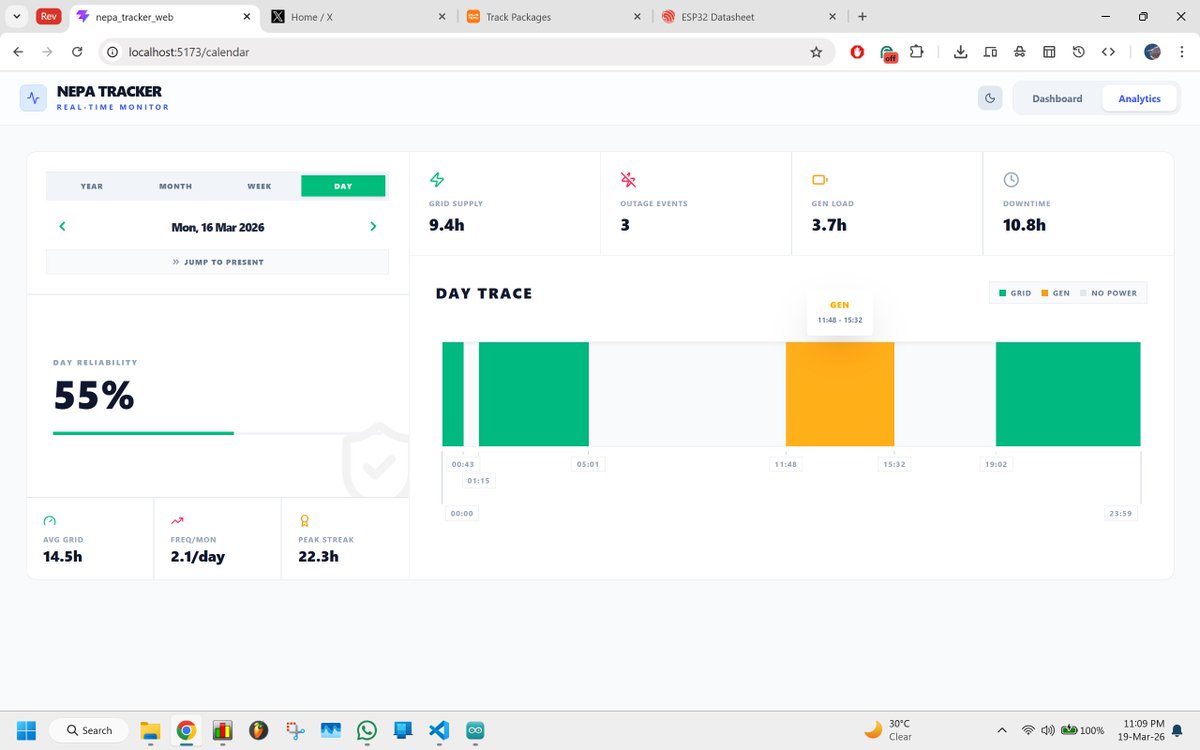Screen dimensions: 1200x750
Task: Open the weather widget showing 30°C Clear
Action: pyautogui.click(x=889, y=730)
